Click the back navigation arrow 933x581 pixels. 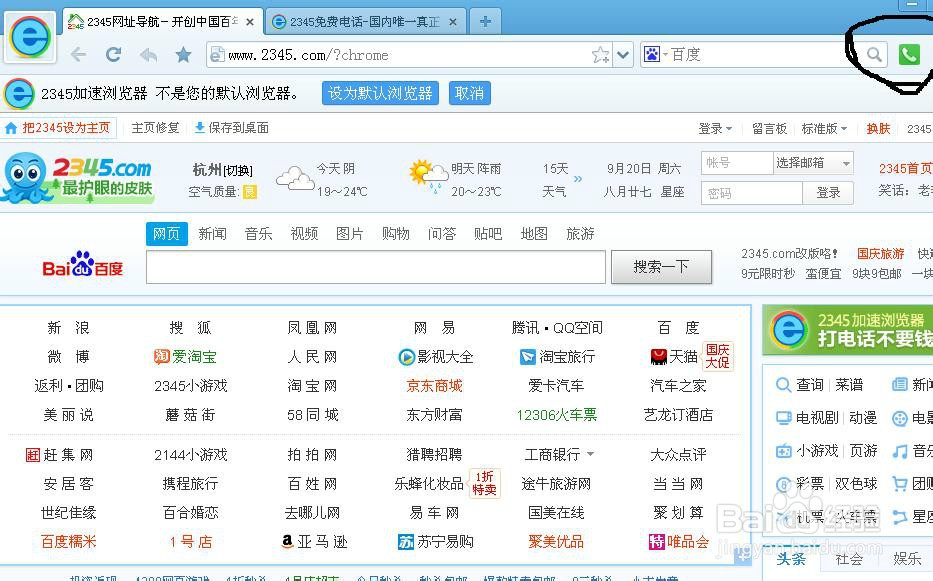(x=79, y=55)
